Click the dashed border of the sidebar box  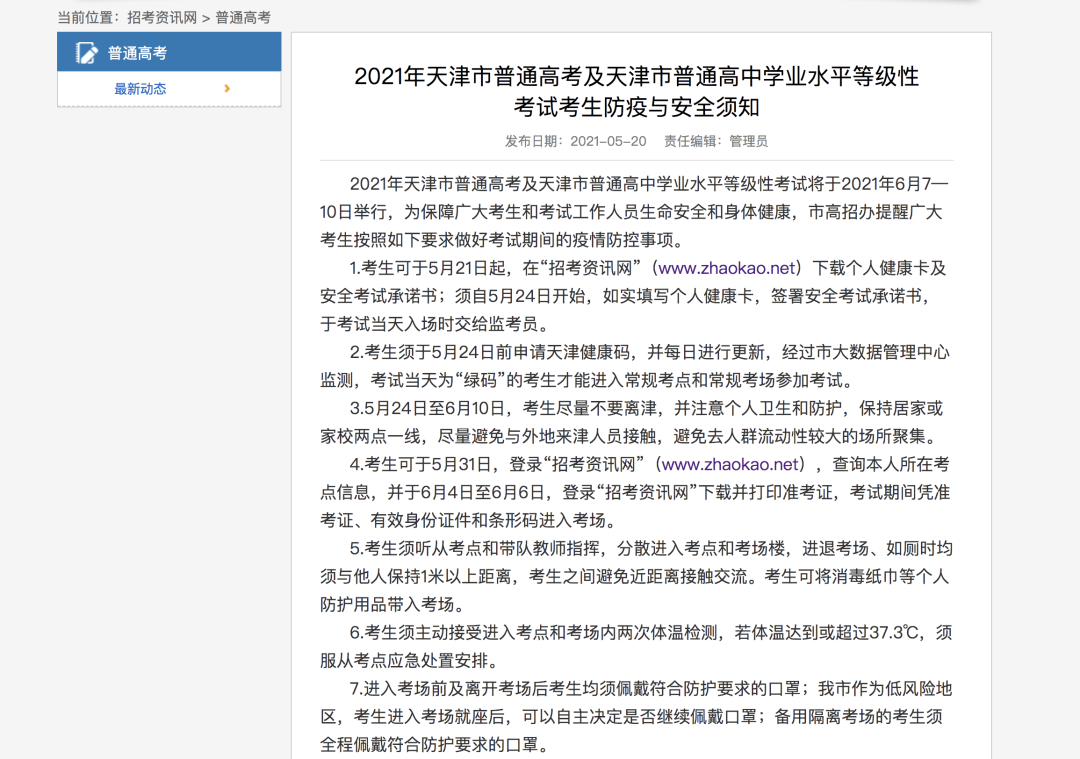169,103
